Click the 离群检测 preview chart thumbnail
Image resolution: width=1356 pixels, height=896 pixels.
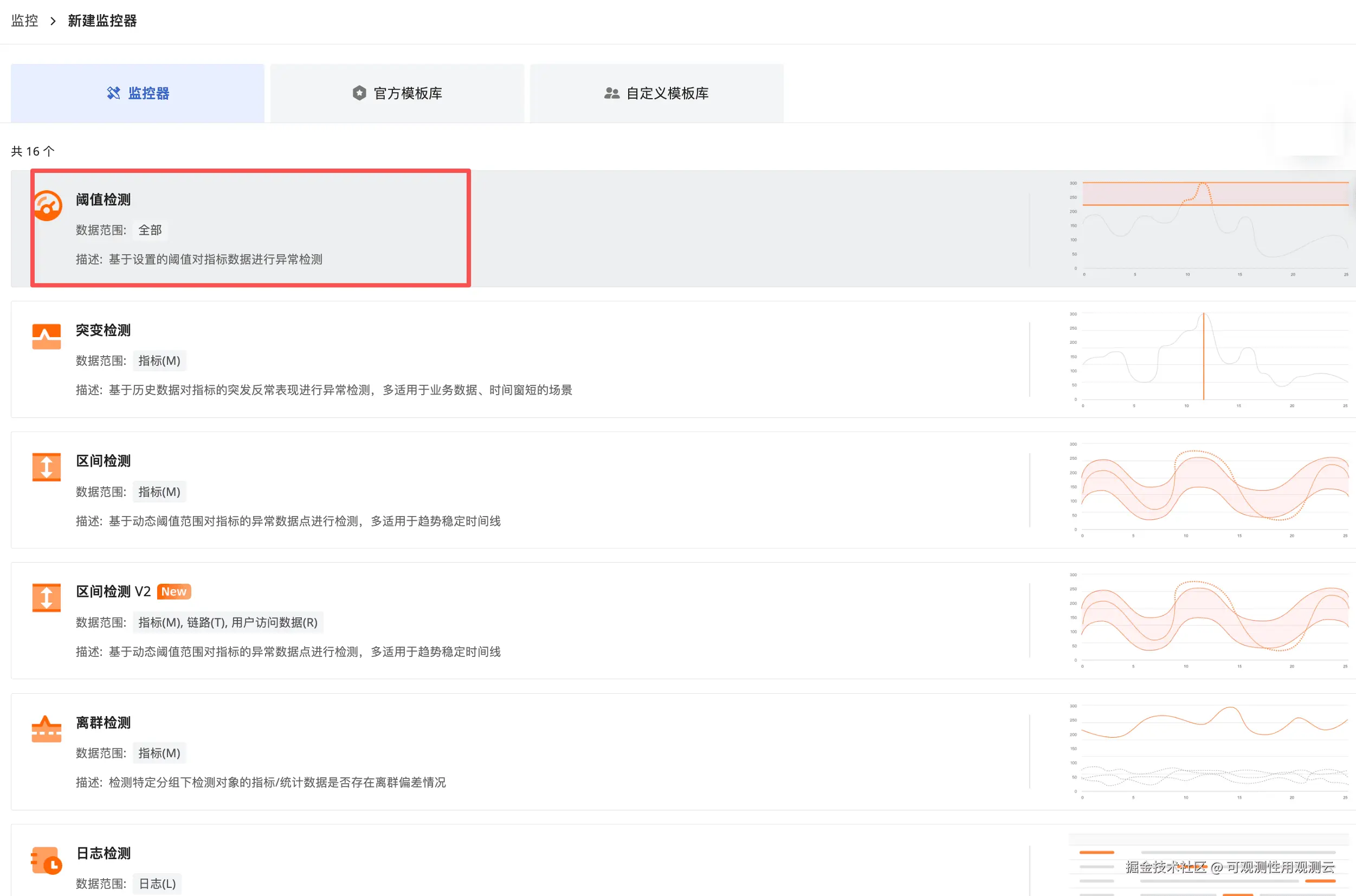pyautogui.click(x=1208, y=751)
